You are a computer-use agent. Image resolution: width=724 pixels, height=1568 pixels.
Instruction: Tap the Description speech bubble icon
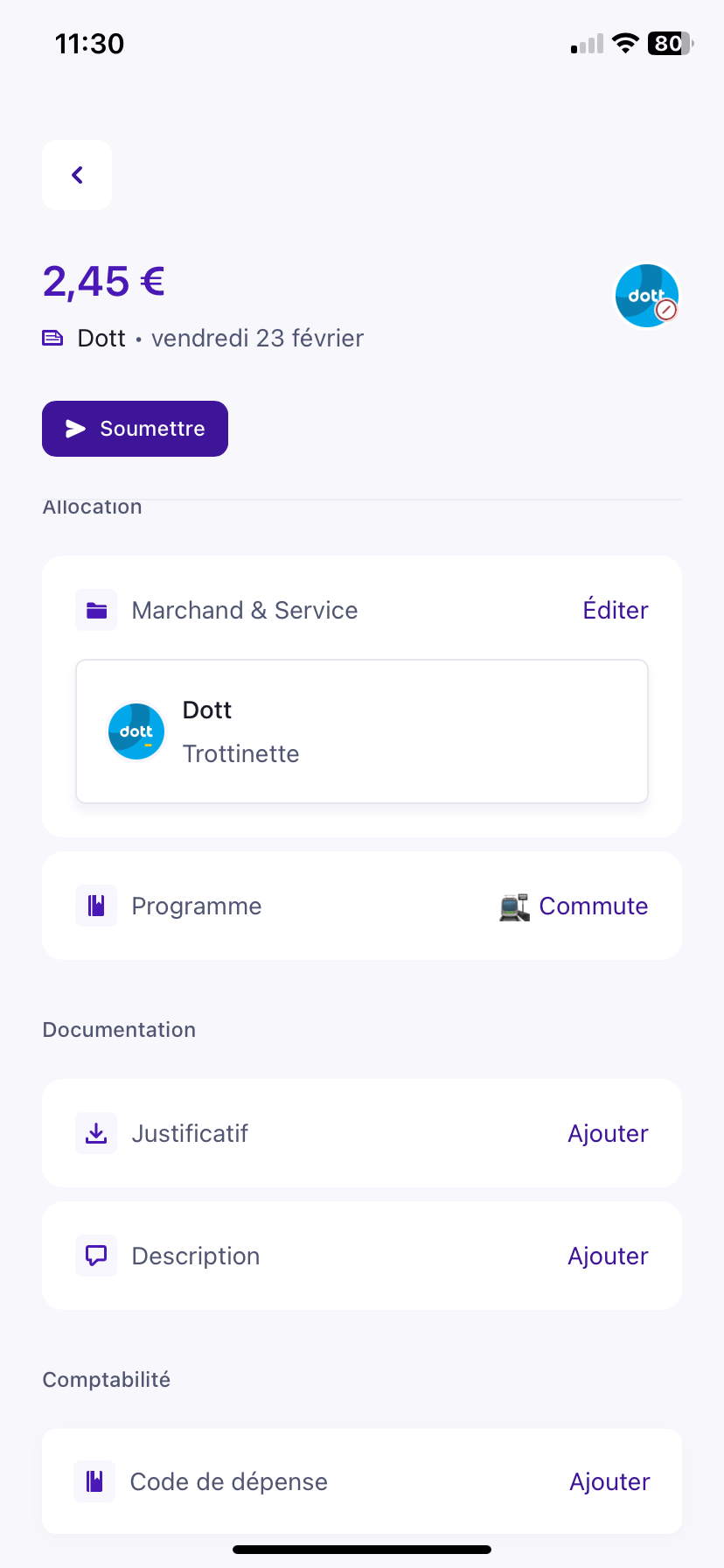pyautogui.click(x=96, y=1256)
